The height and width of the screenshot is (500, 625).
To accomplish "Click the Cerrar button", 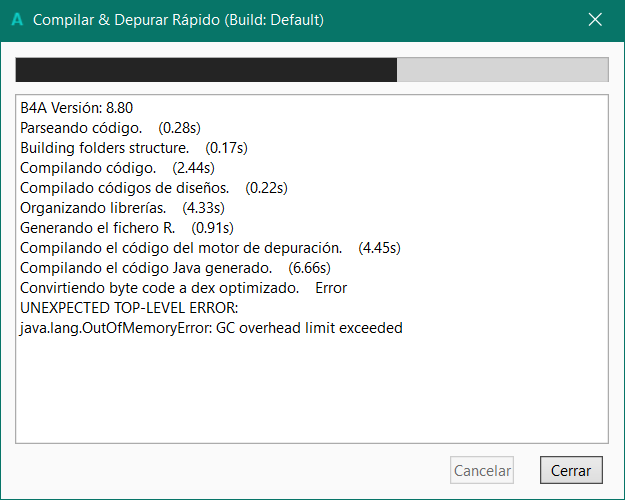I will click(571, 470).
